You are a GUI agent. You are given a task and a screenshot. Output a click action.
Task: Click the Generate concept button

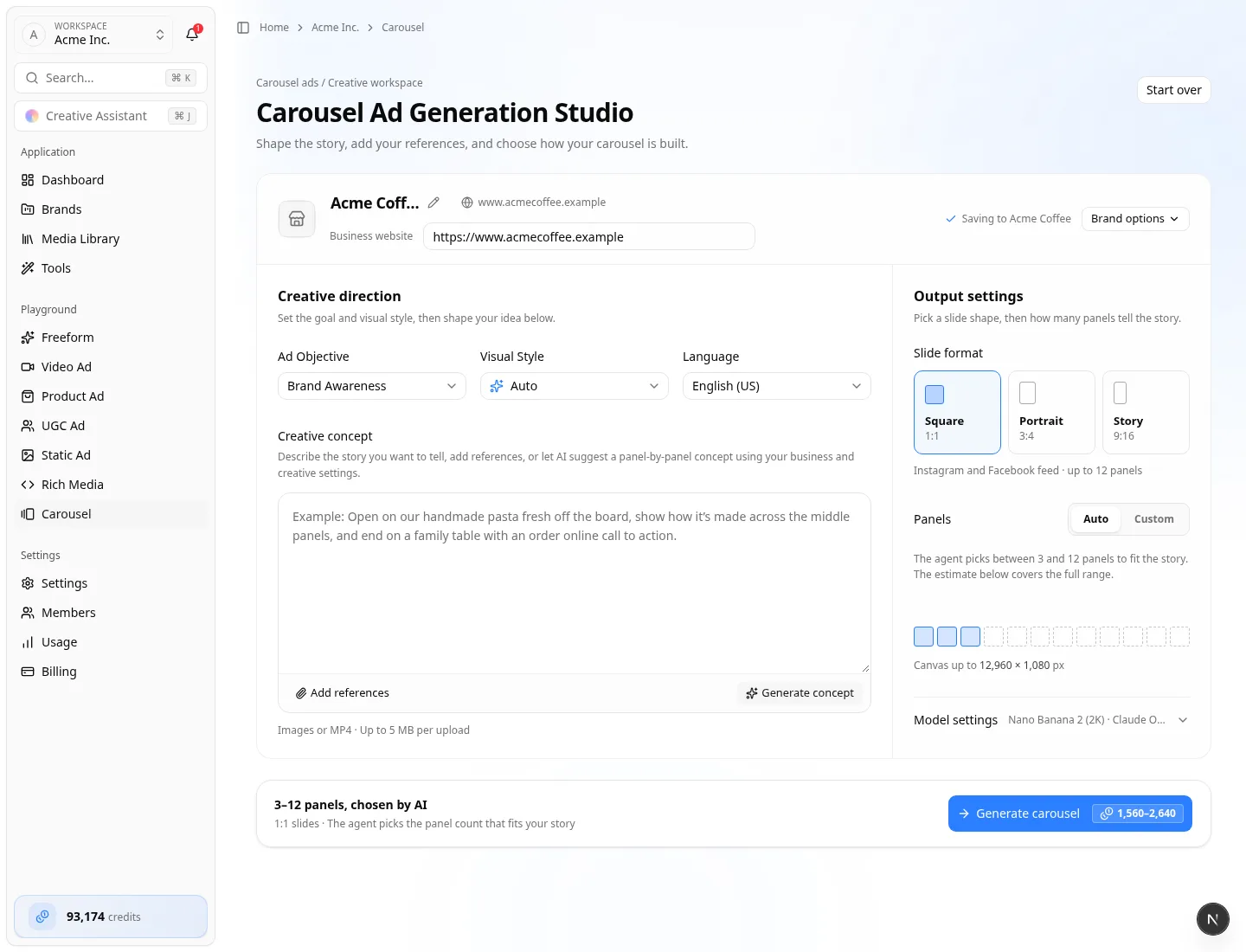[x=800, y=693]
